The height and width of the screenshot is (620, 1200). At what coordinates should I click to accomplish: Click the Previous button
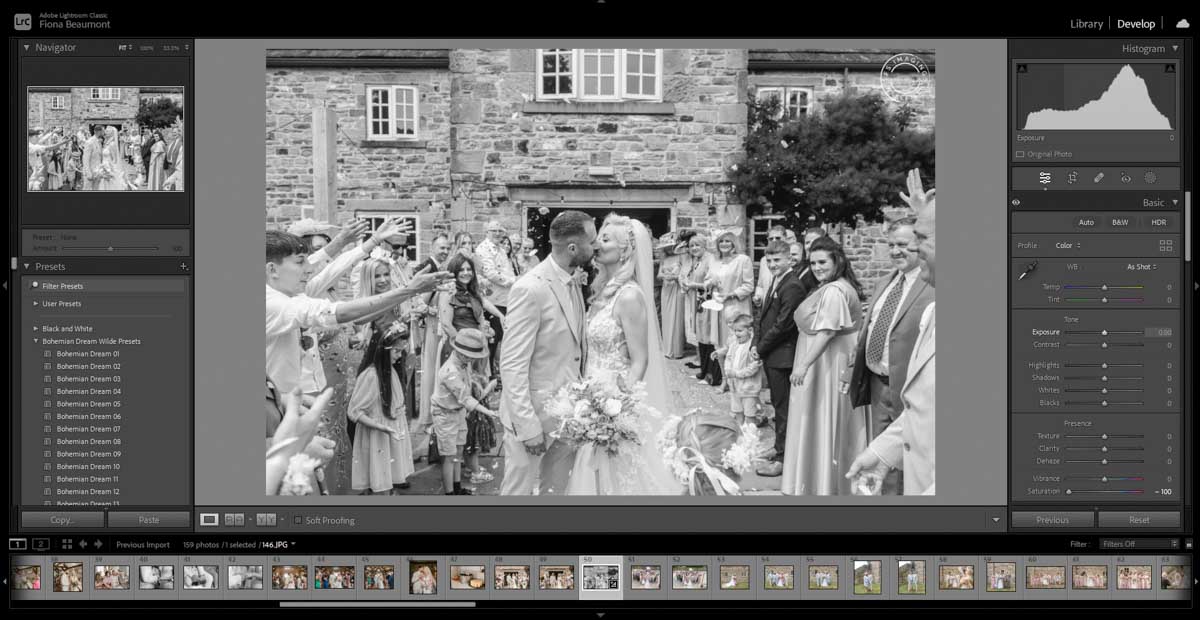pyautogui.click(x=1053, y=520)
